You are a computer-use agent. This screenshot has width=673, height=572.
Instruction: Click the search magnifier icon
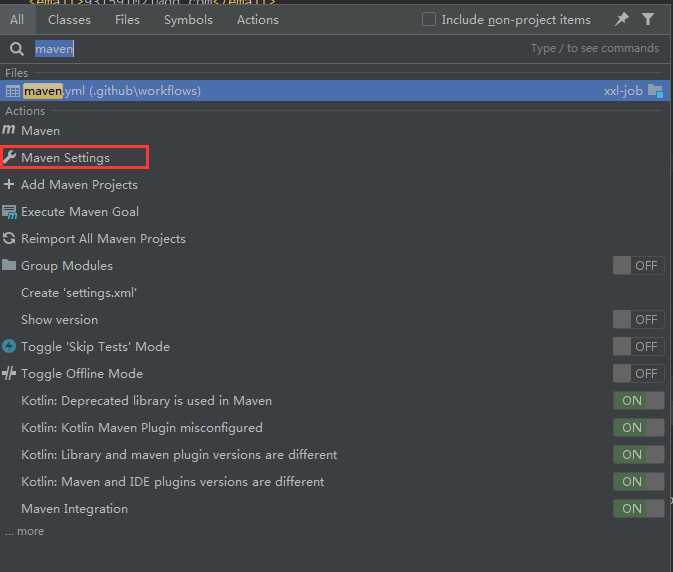coord(17,49)
